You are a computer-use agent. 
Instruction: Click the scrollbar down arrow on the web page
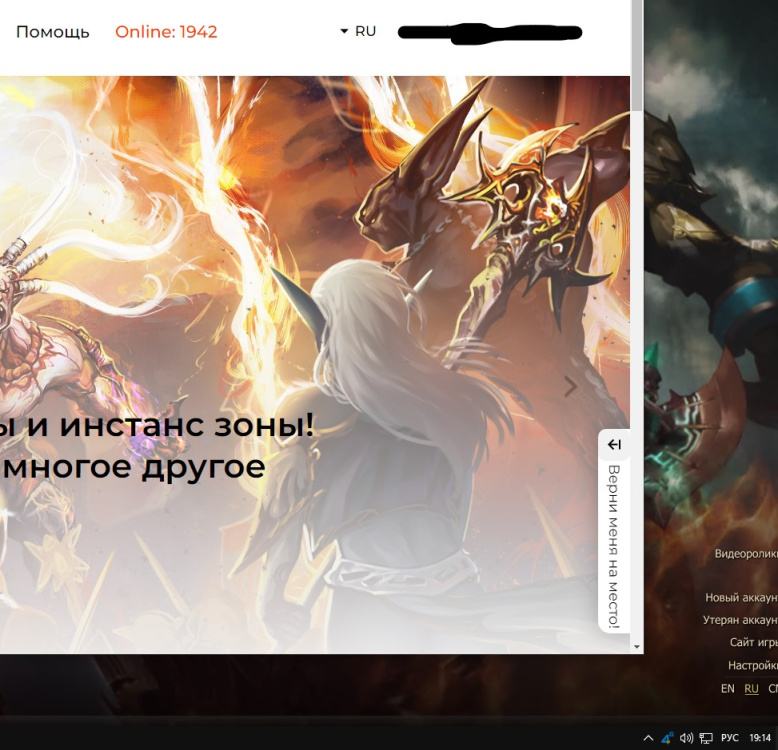637,646
